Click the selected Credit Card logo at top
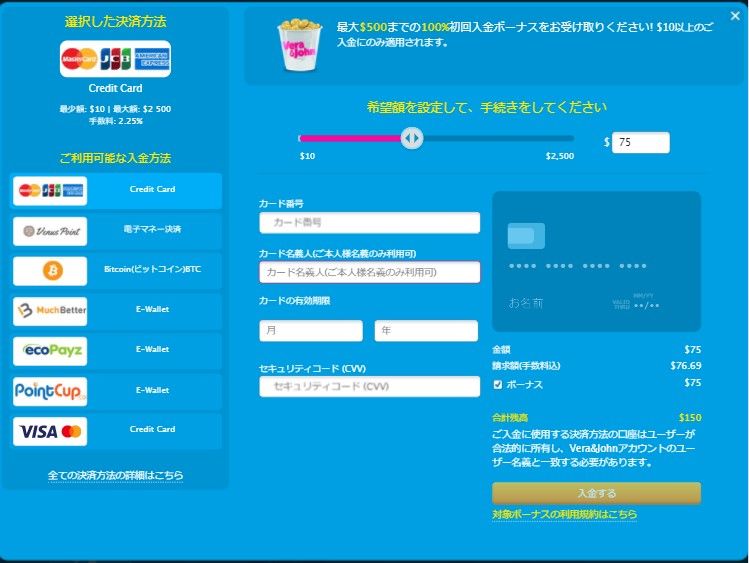This screenshot has width=749, height=563. [115, 59]
